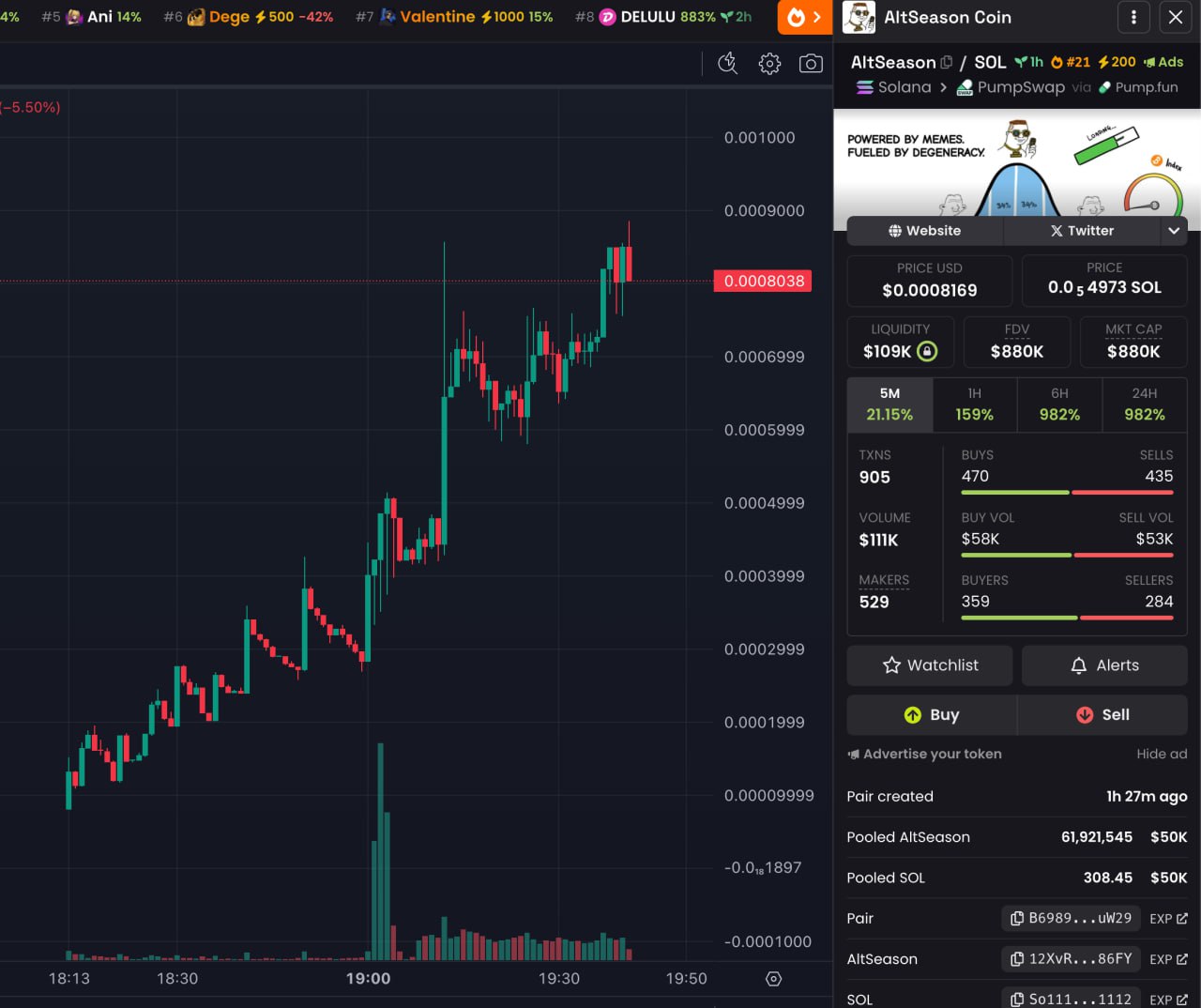Click the chart time-axis settings icon

773,979
